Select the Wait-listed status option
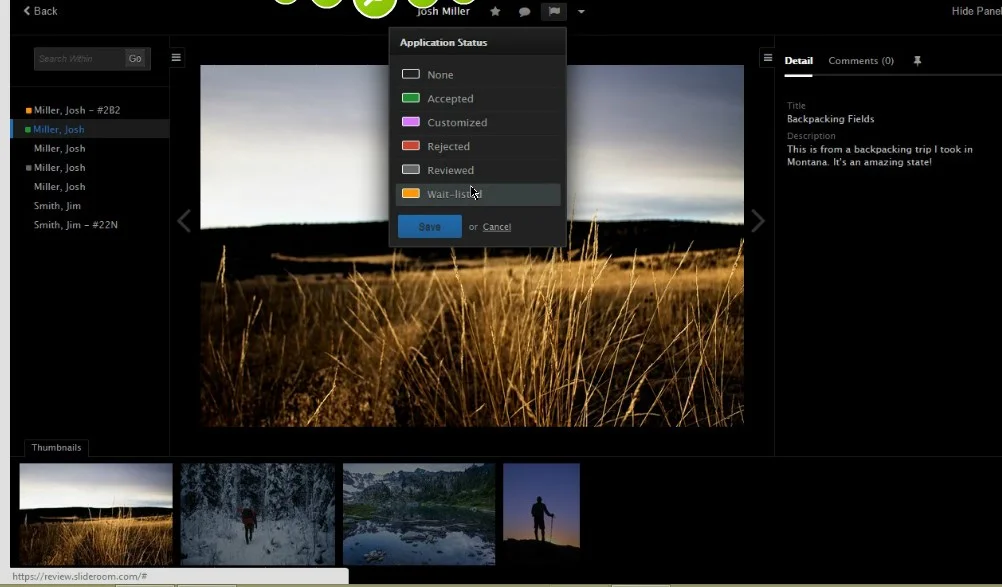Viewport: 1002px width, 587px height. (x=478, y=194)
